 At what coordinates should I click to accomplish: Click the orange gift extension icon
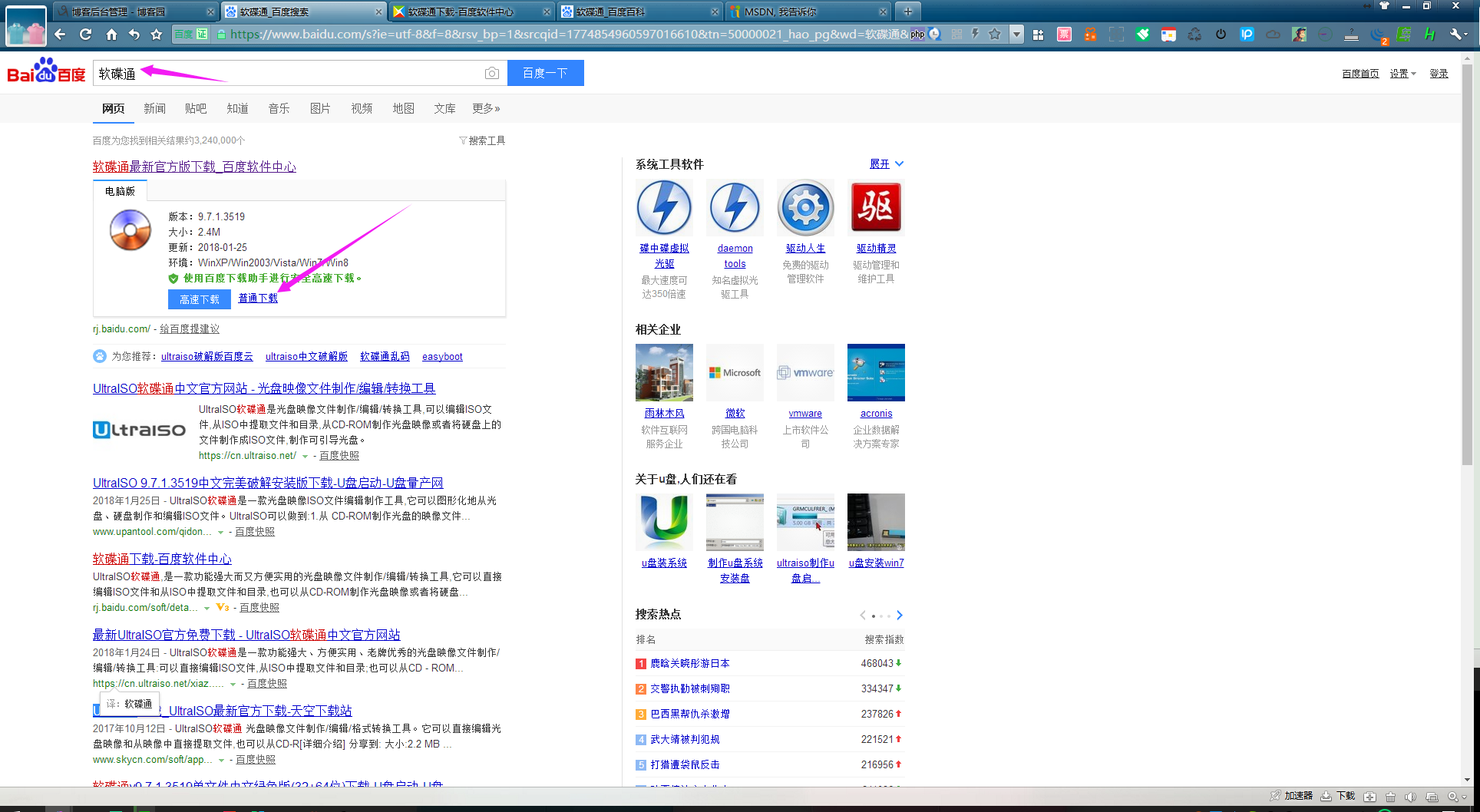click(1090, 35)
